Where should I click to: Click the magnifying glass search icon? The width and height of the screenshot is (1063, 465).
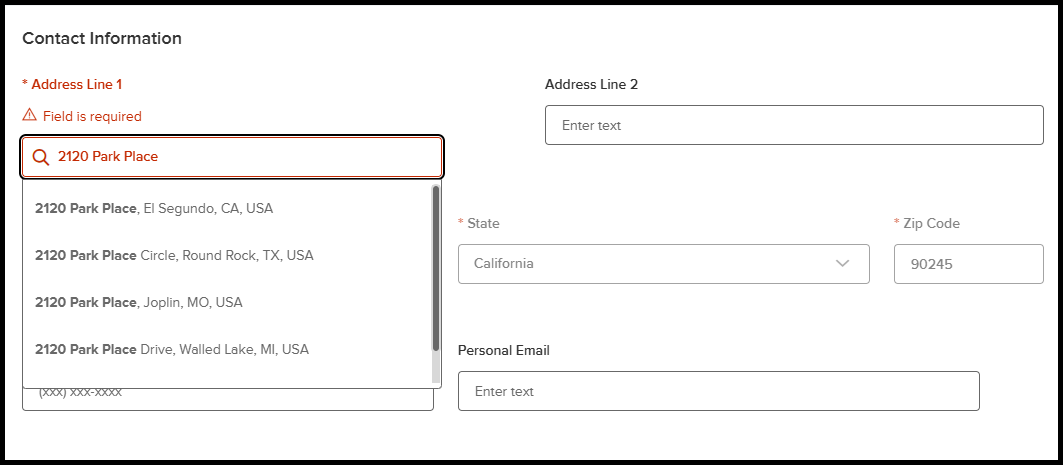point(41,157)
